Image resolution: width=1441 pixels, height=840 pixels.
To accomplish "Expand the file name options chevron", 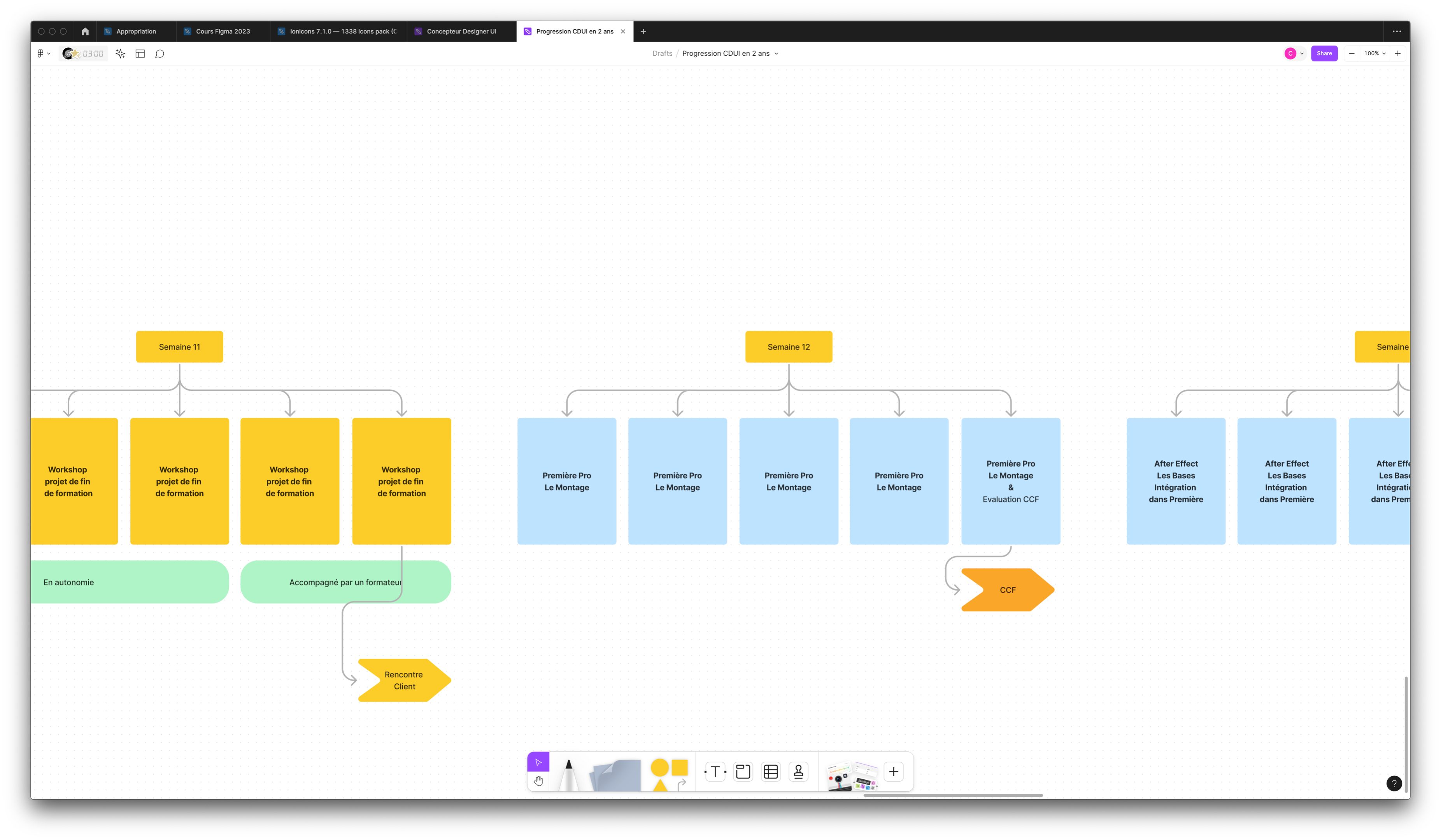I will (777, 54).
